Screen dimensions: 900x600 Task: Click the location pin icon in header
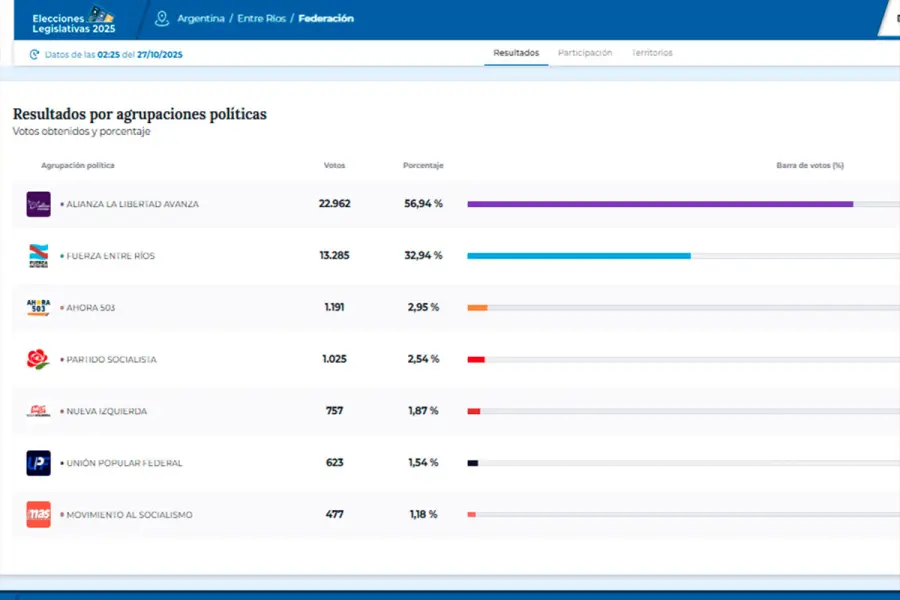pyautogui.click(x=162, y=18)
